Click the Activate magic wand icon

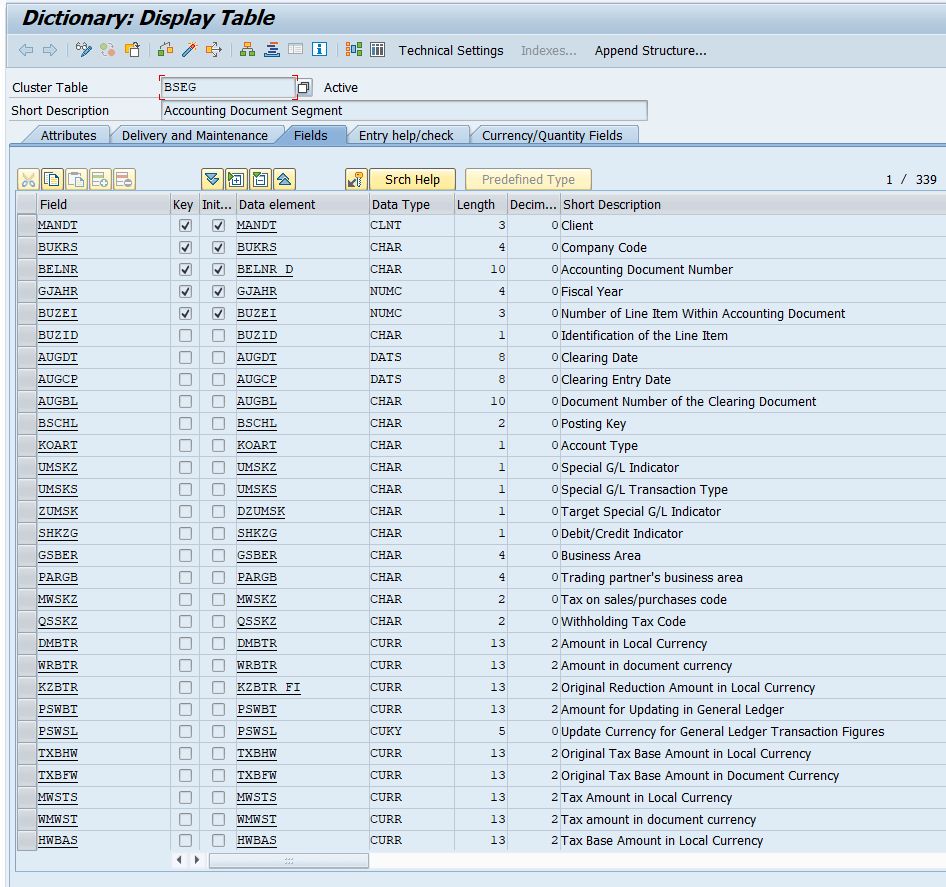coord(189,50)
